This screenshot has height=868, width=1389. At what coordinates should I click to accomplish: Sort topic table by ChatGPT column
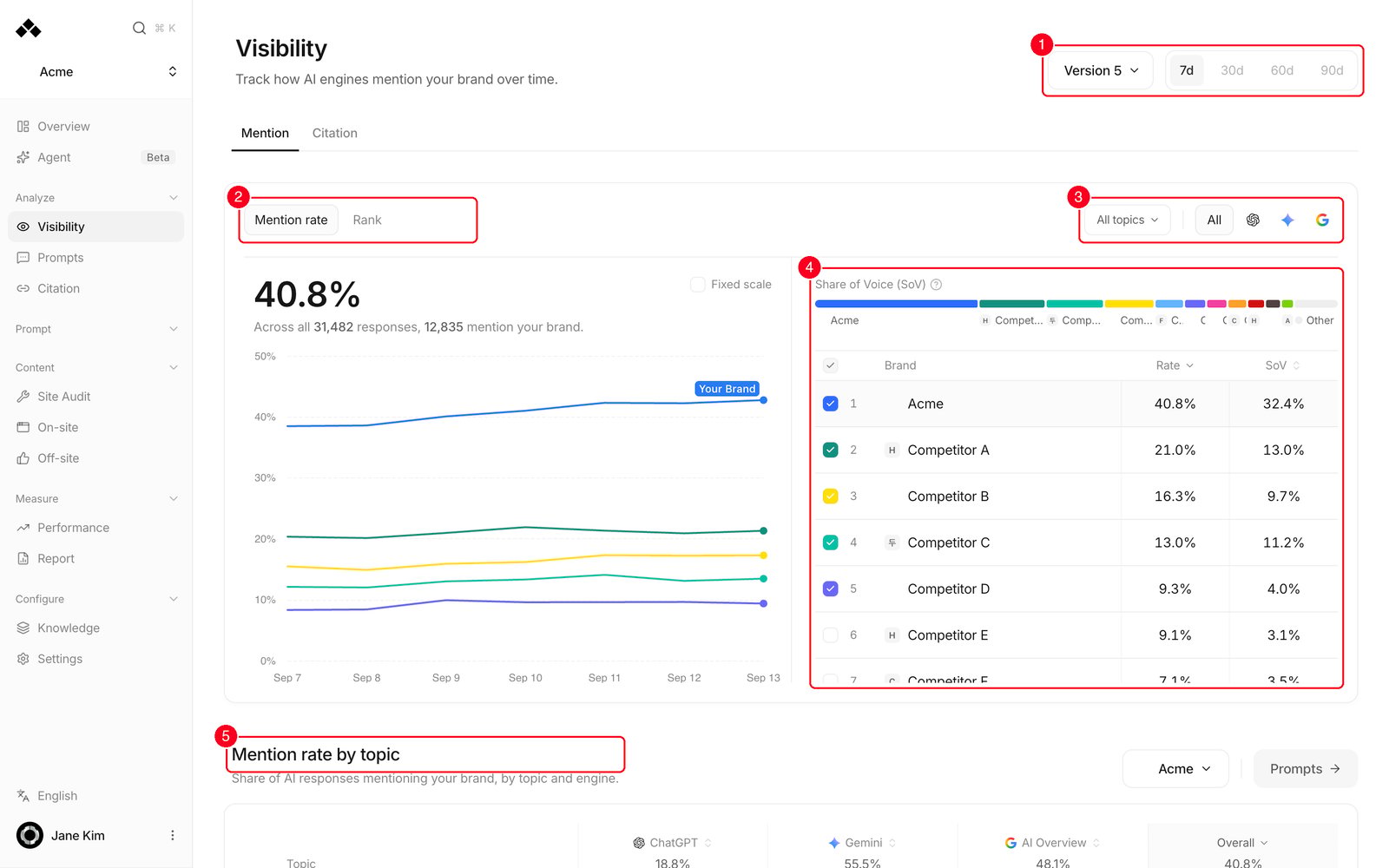click(673, 843)
